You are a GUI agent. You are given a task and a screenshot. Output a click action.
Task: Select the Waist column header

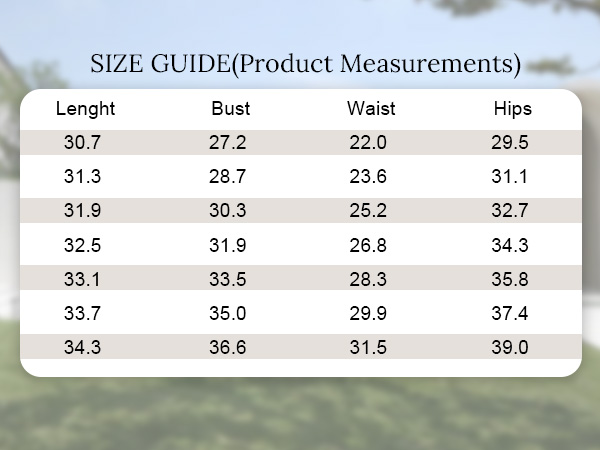[x=371, y=109]
